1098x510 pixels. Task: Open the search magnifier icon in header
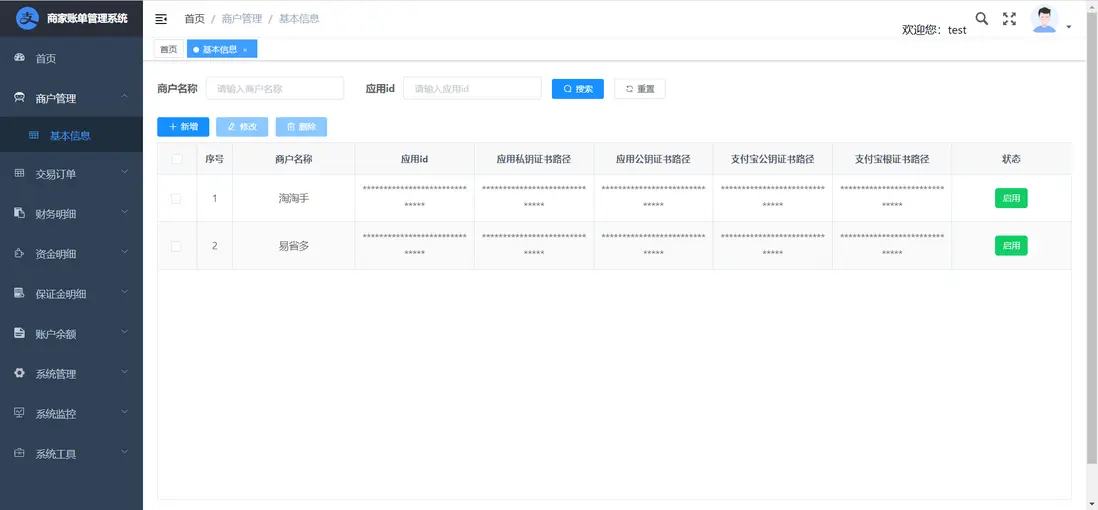[982, 19]
